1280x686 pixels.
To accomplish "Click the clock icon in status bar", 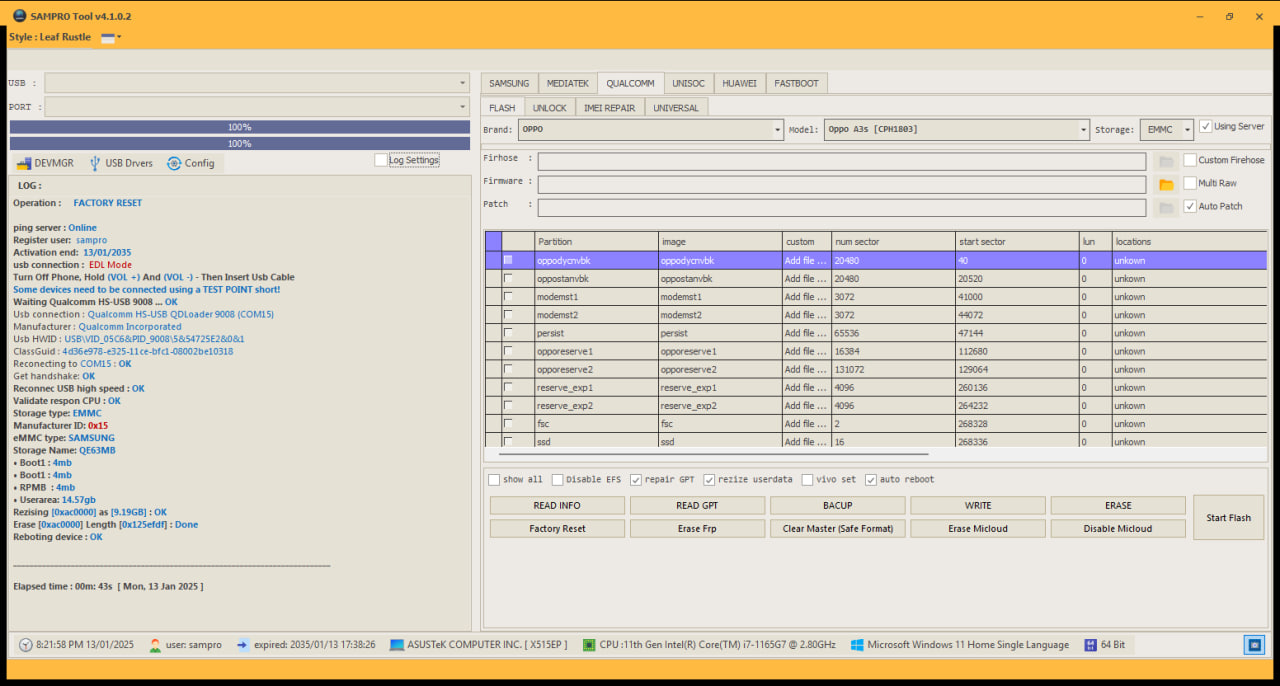I will [26, 645].
